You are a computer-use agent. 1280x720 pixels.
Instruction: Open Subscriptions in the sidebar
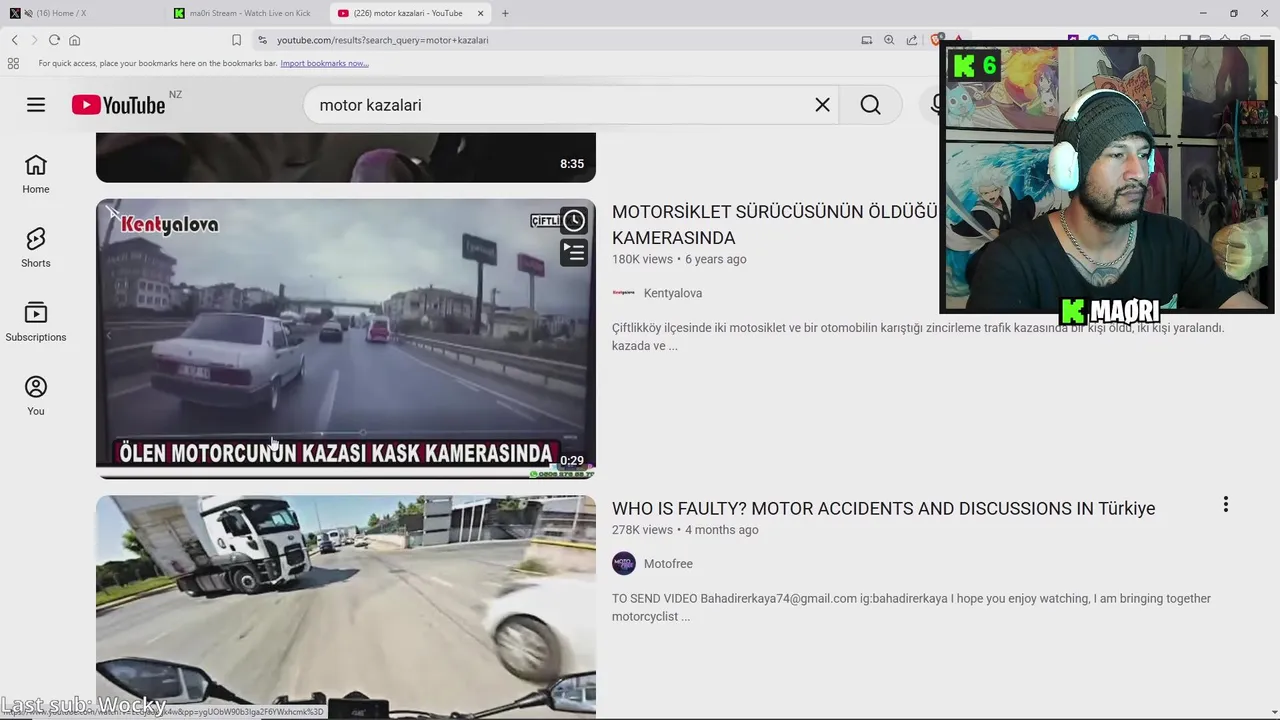[36, 322]
